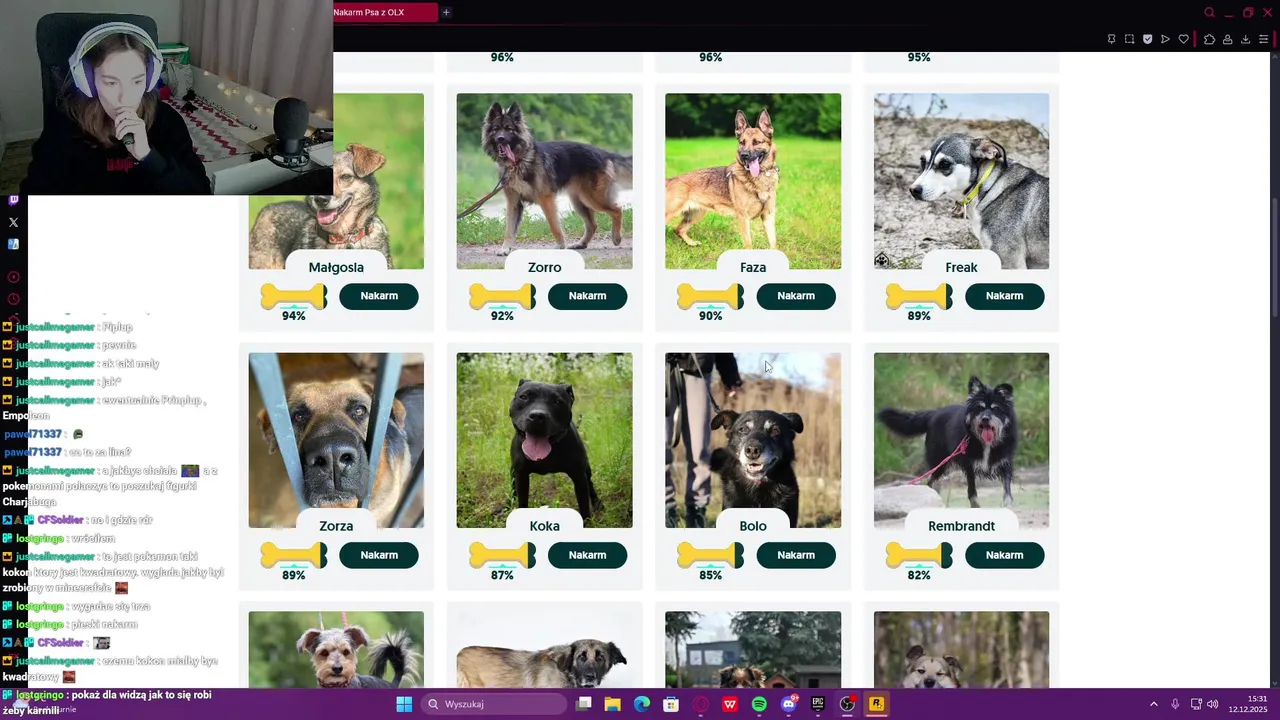Click the dog name Rembrandt
Screen dimensions: 1280x720
pyautogui.click(x=961, y=526)
